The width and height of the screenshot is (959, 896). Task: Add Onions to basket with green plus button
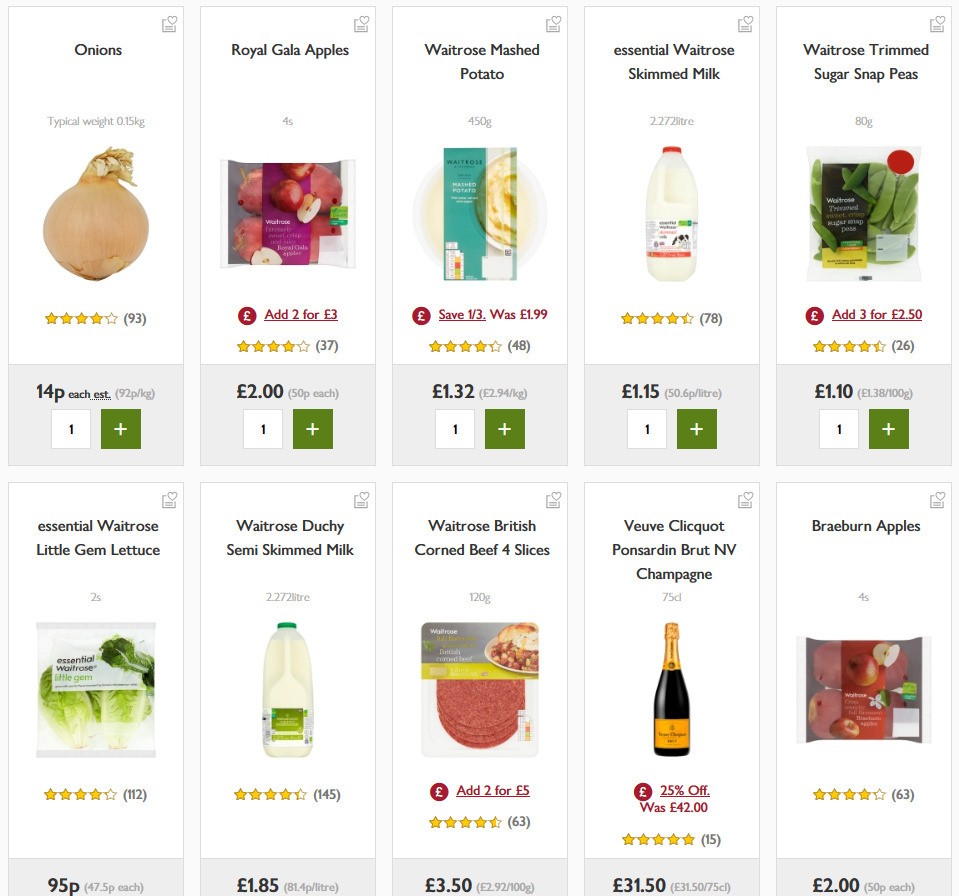coord(121,428)
